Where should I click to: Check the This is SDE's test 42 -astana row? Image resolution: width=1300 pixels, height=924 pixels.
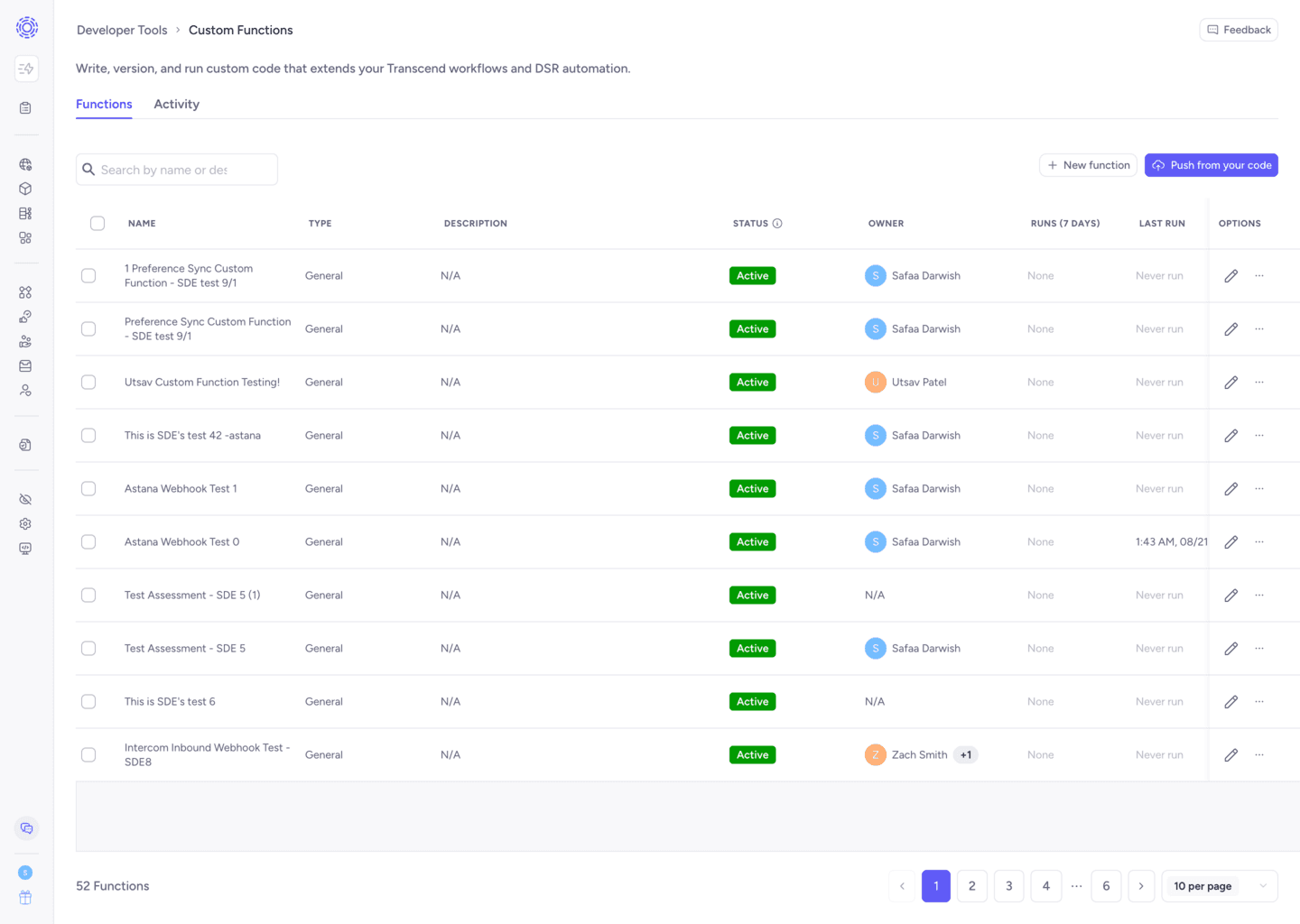(x=88, y=436)
